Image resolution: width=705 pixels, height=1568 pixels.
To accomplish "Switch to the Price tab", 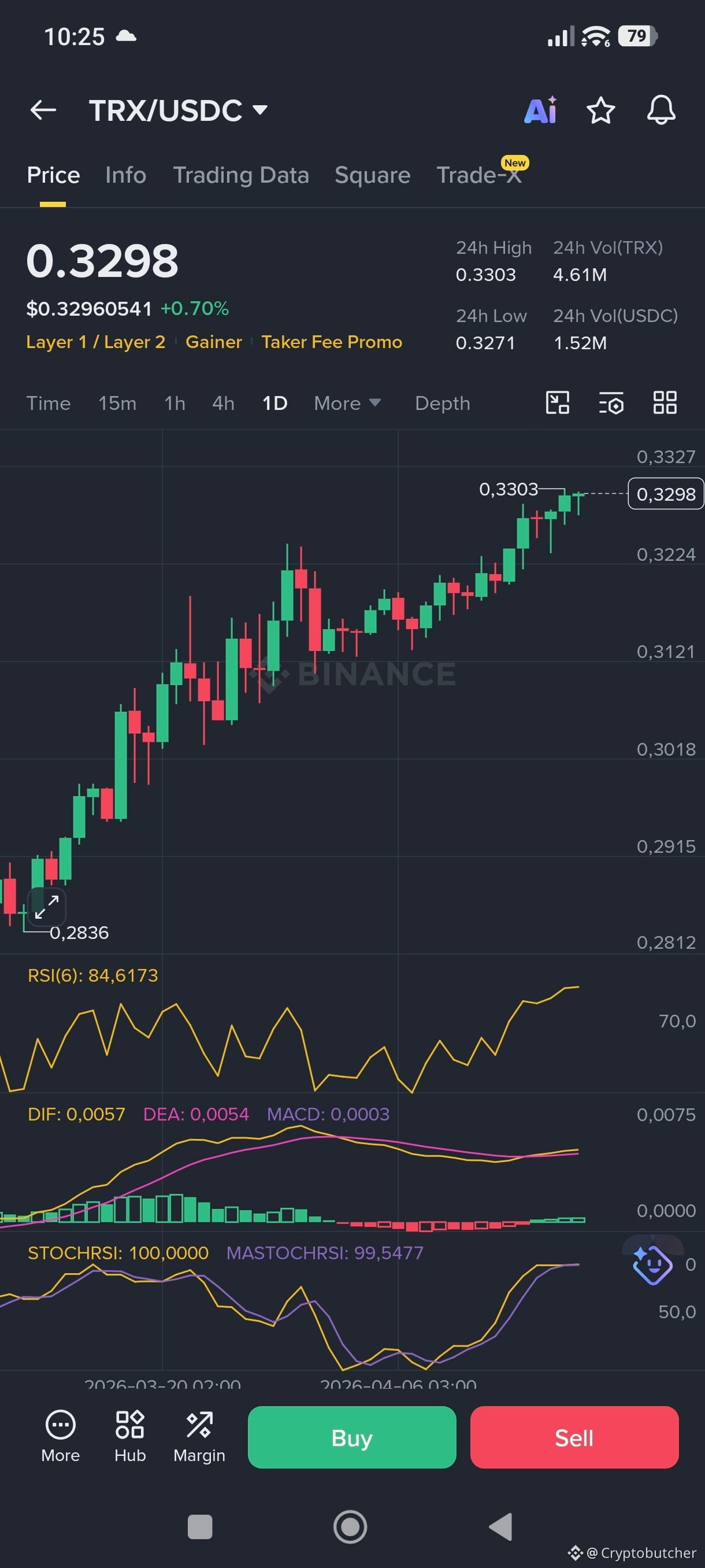I will tap(54, 175).
